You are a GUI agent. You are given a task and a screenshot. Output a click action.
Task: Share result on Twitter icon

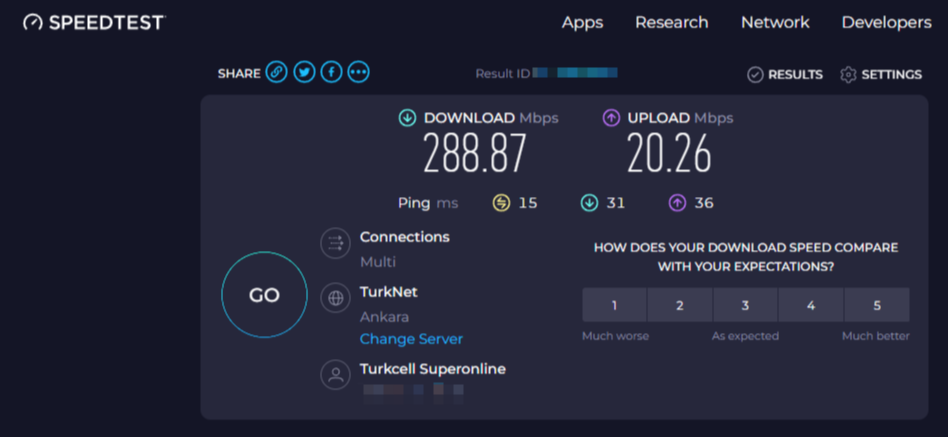pyautogui.click(x=304, y=73)
